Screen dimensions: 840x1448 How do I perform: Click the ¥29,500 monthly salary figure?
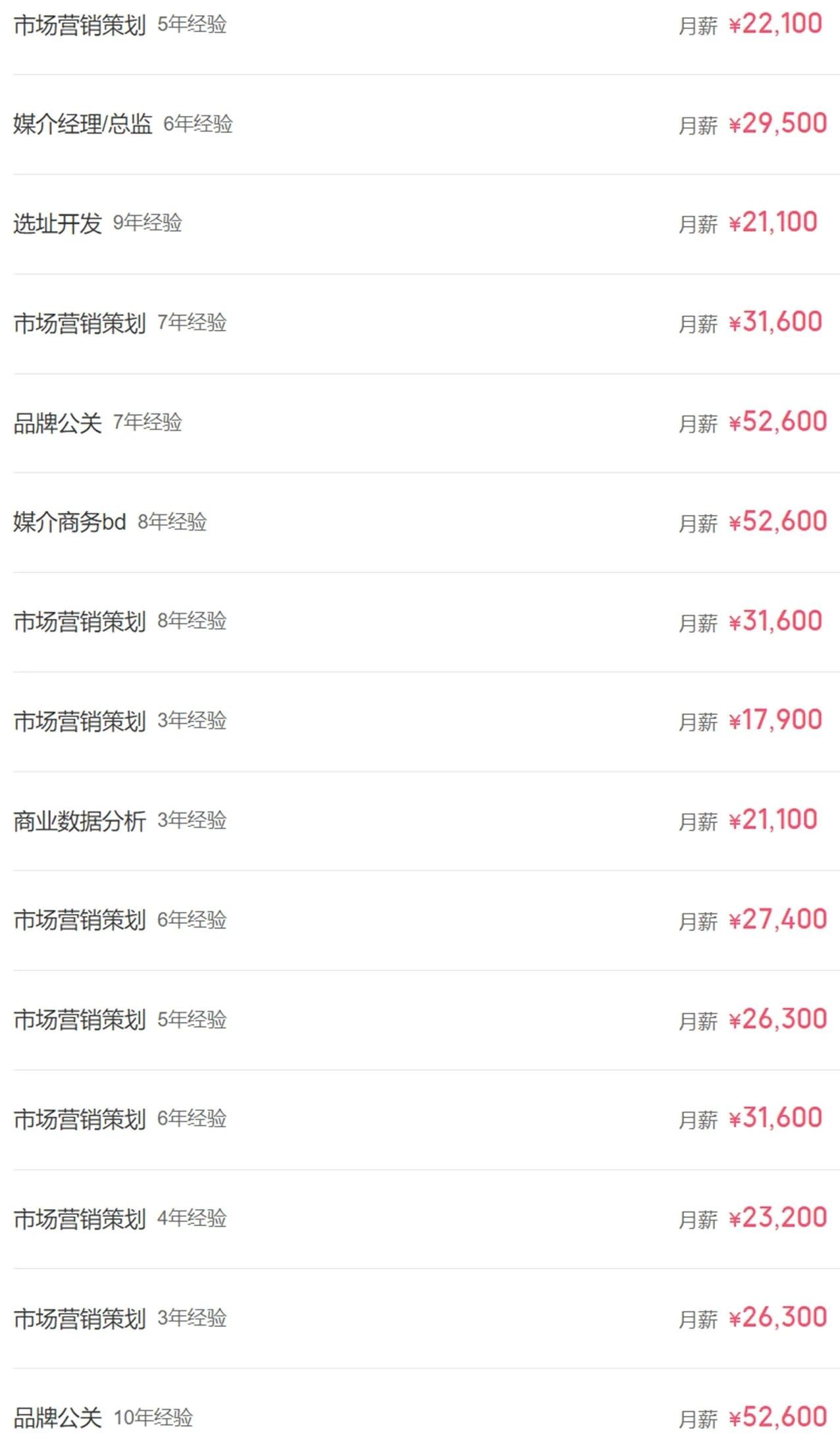click(x=777, y=124)
